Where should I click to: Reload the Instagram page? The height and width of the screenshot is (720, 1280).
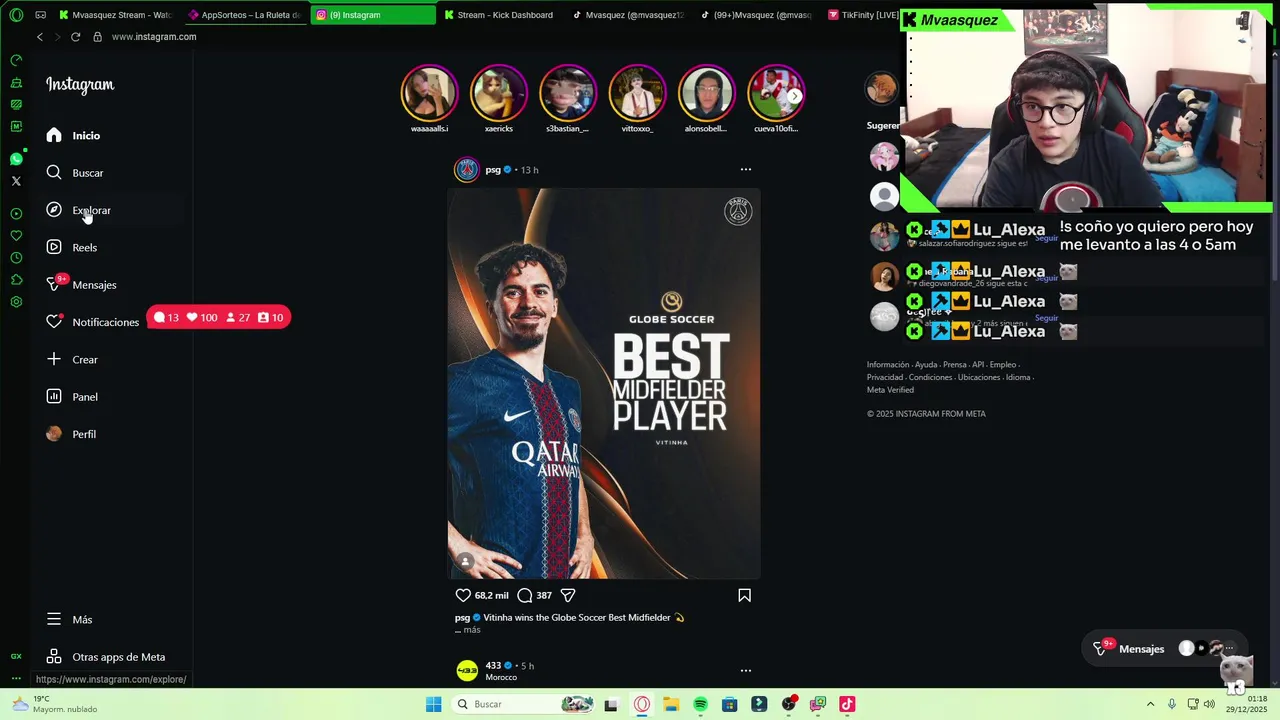[75, 37]
